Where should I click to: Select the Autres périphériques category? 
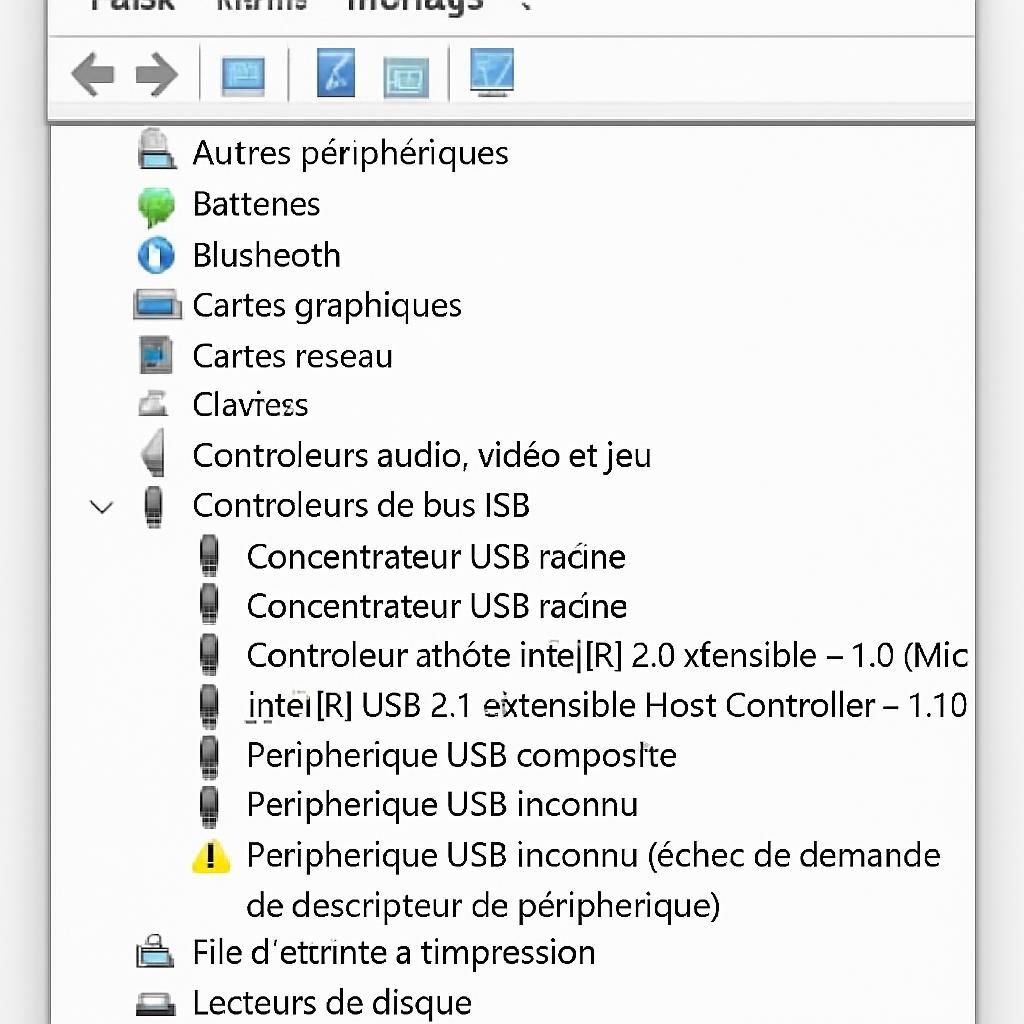350,154
